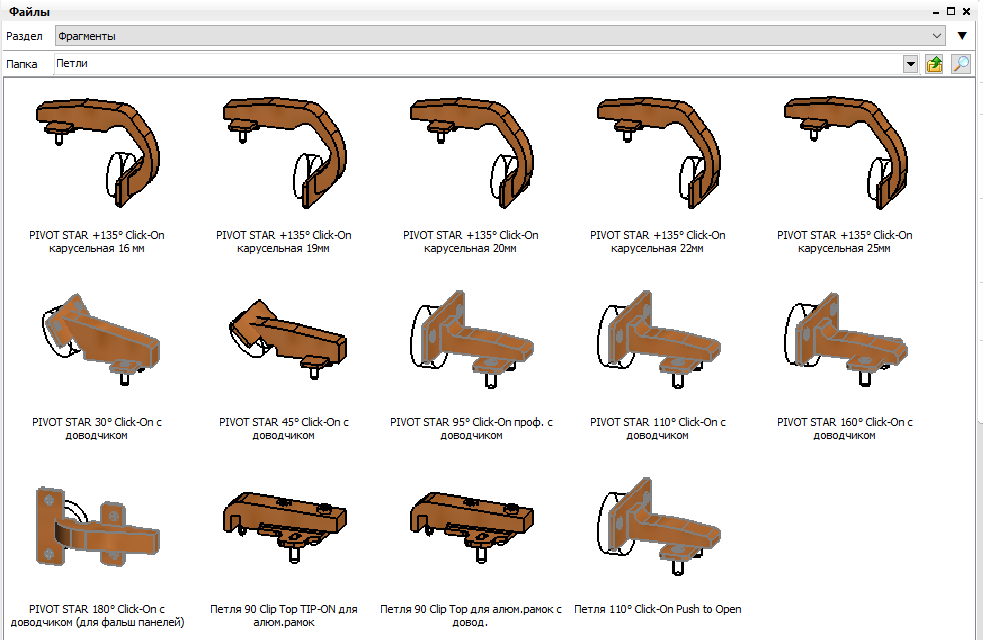Click the label 'Петля 90 Clip Top для алюм.рамок с довод.'
Image resolution: width=983 pixels, height=640 pixels.
pyautogui.click(x=470, y=616)
